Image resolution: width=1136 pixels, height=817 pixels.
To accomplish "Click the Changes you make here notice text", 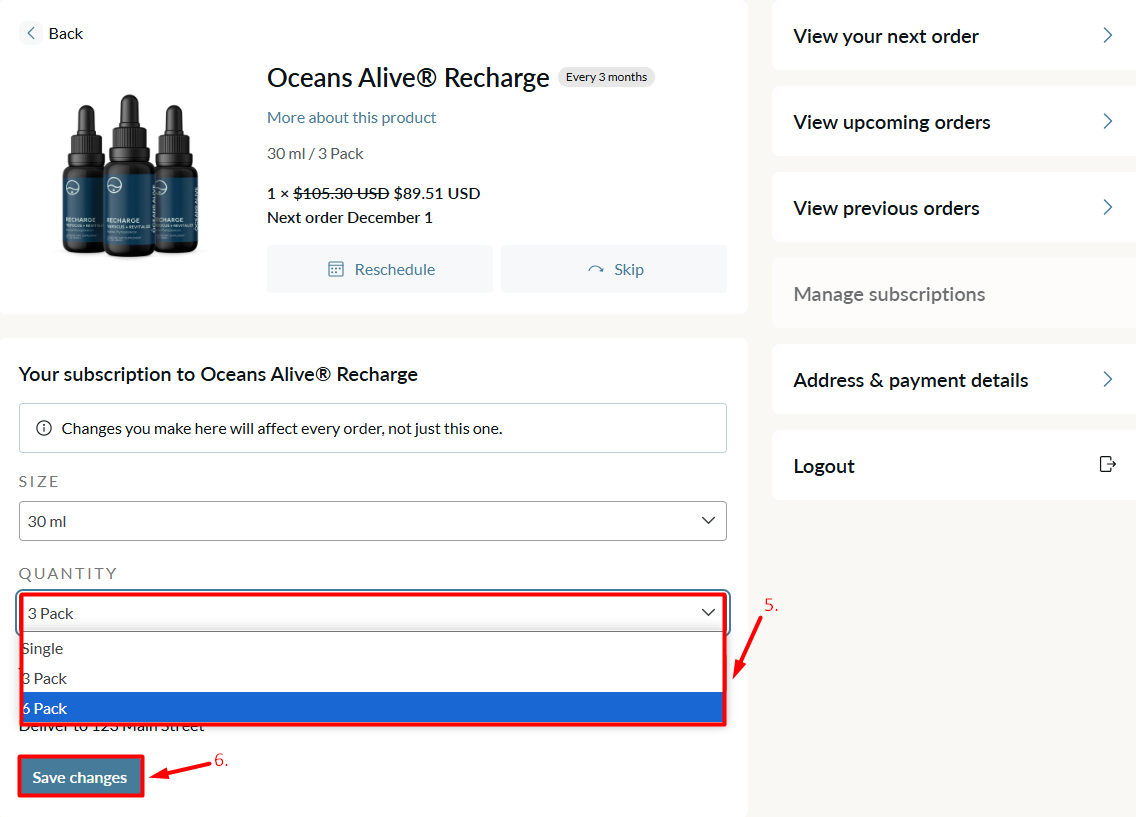I will tap(282, 429).
